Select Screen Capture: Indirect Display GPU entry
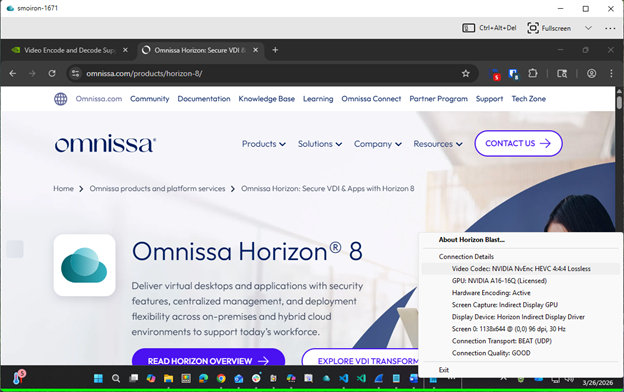 521,305
